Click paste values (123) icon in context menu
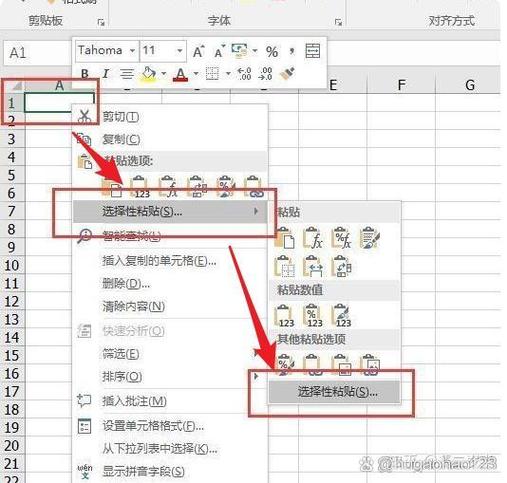The image size is (507, 483). coord(140,187)
